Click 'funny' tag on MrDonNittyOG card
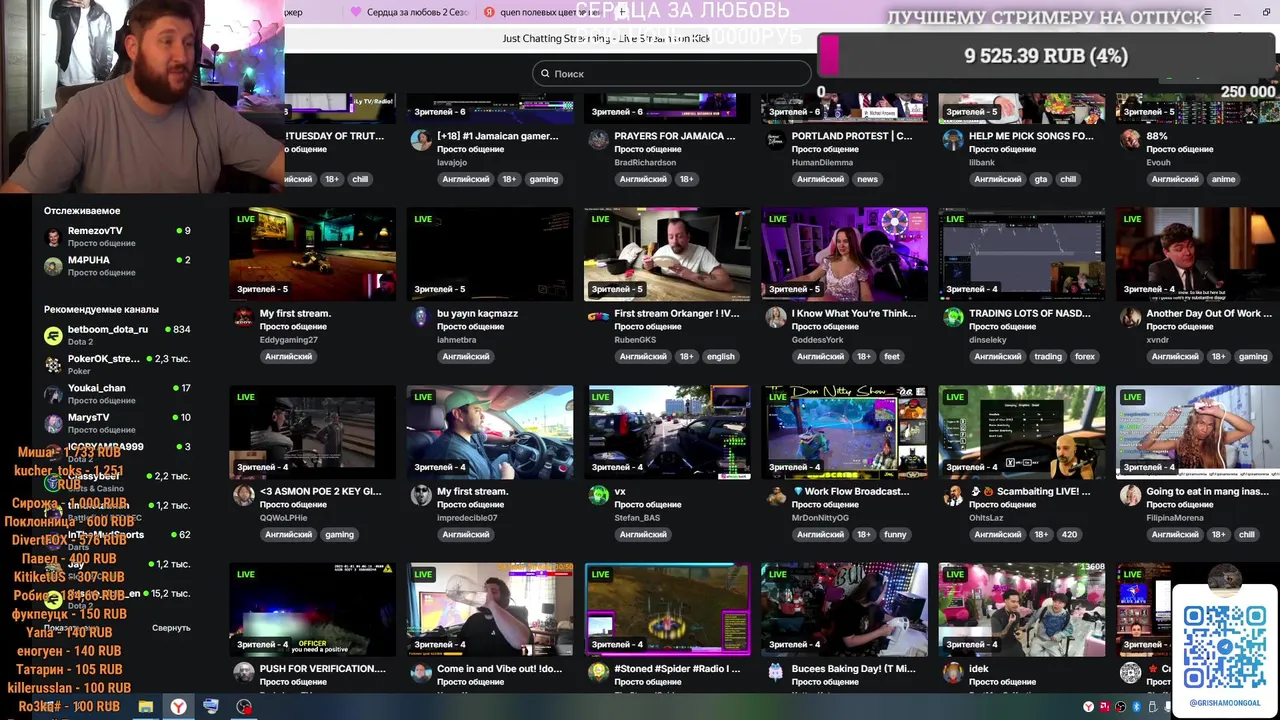1280x720 pixels. pyautogui.click(x=895, y=534)
